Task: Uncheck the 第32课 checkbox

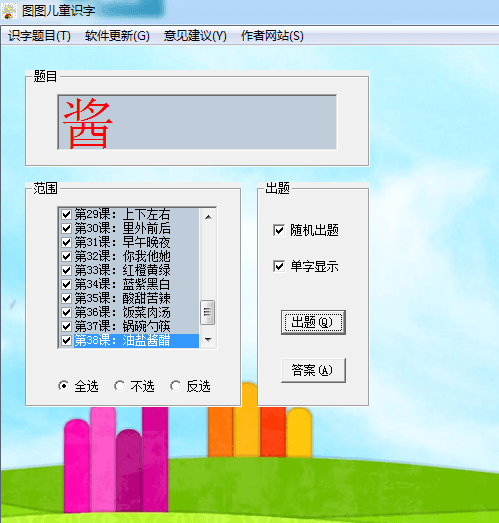Action: pos(66,256)
